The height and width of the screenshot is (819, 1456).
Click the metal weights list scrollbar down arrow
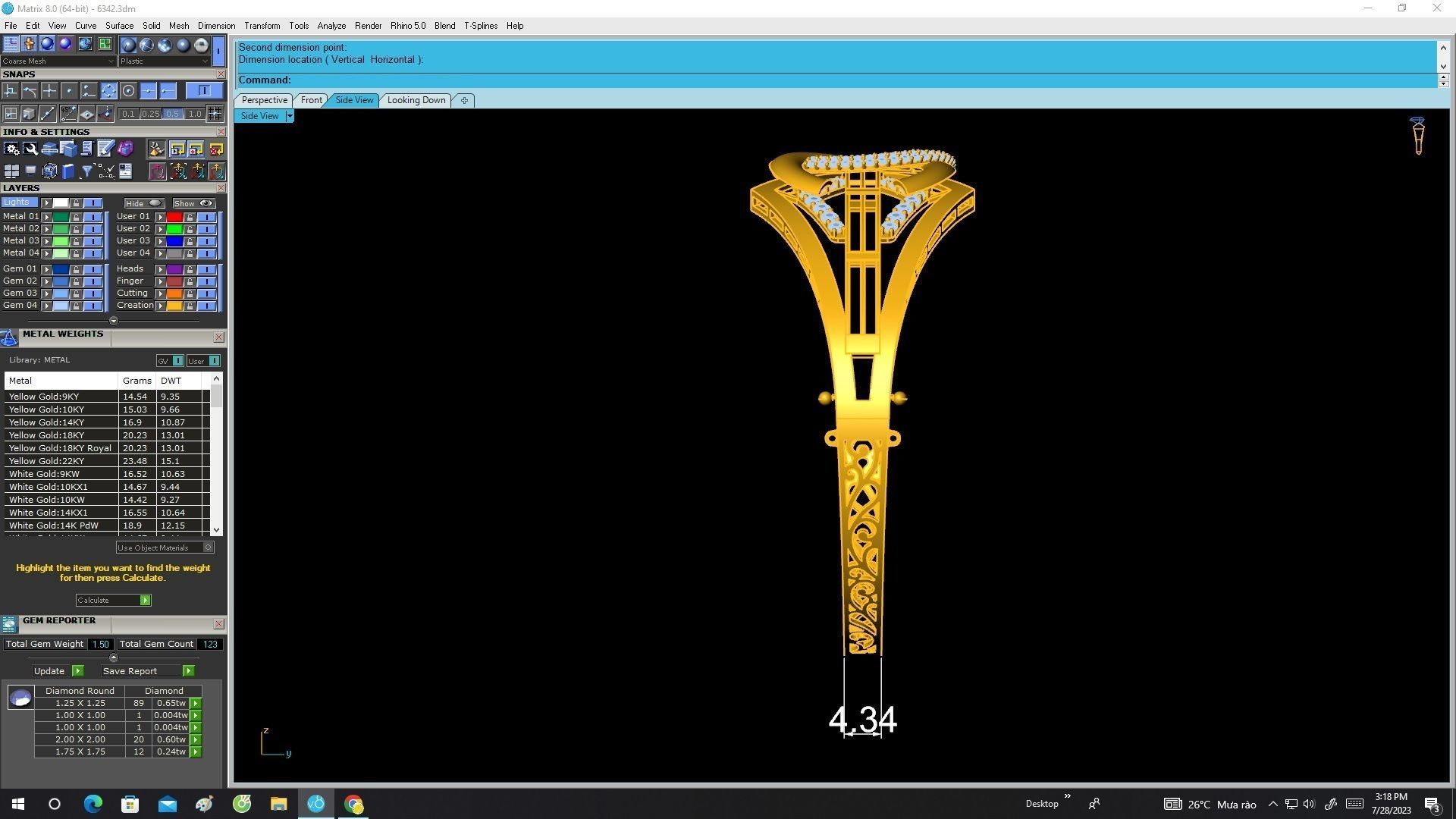[x=217, y=530]
